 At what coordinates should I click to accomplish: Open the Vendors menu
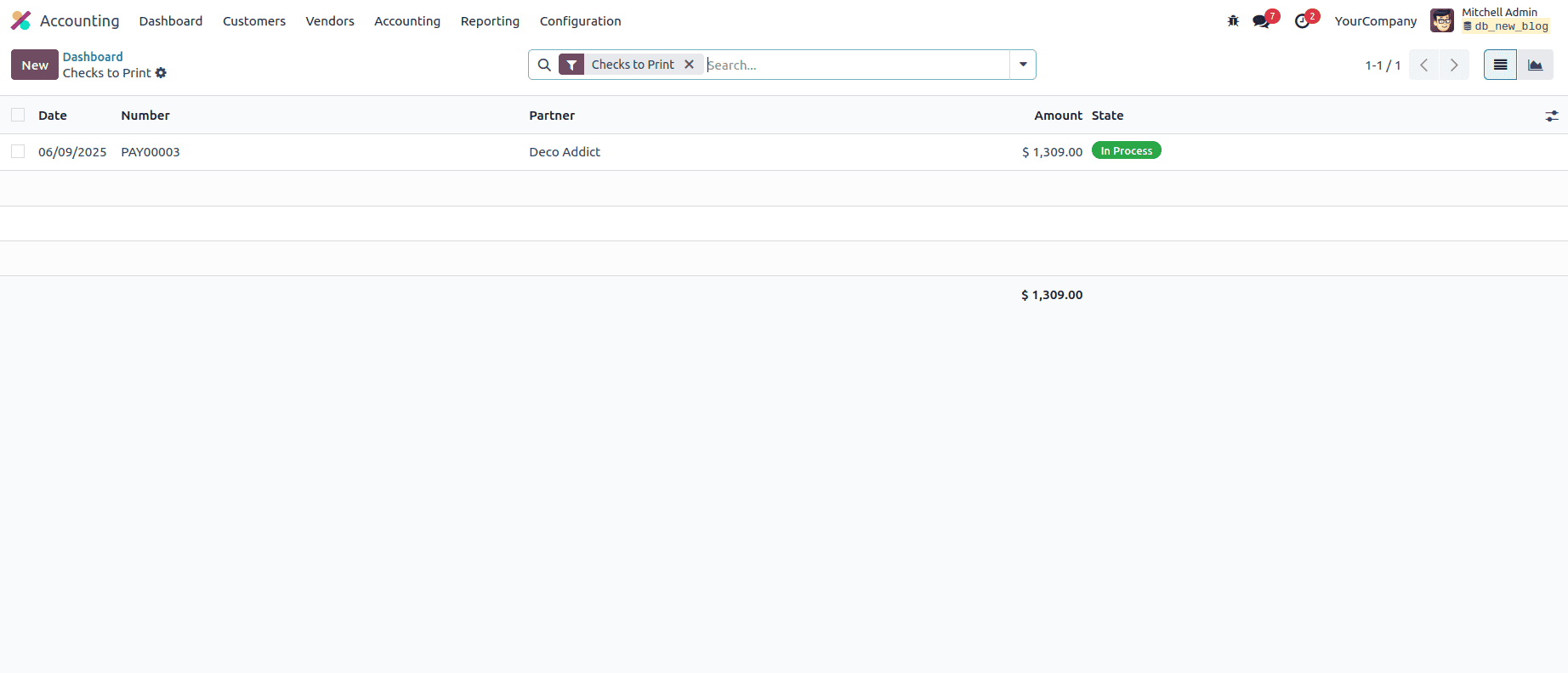[330, 20]
